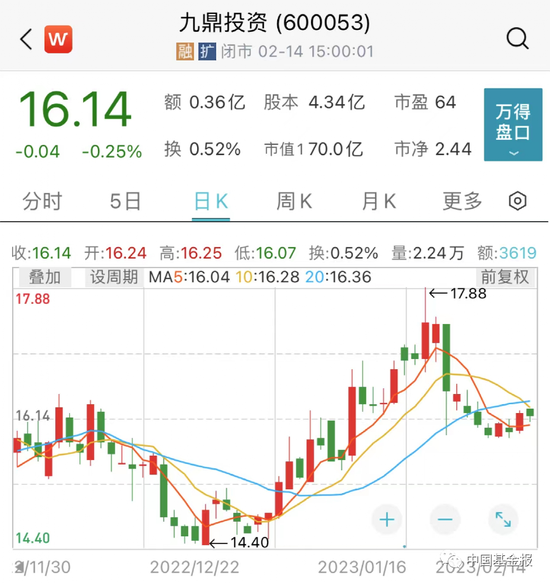Click the 叠加 overlay button
This screenshot has width=550, height=584.
pyautogui.click(x=45, y=277)
